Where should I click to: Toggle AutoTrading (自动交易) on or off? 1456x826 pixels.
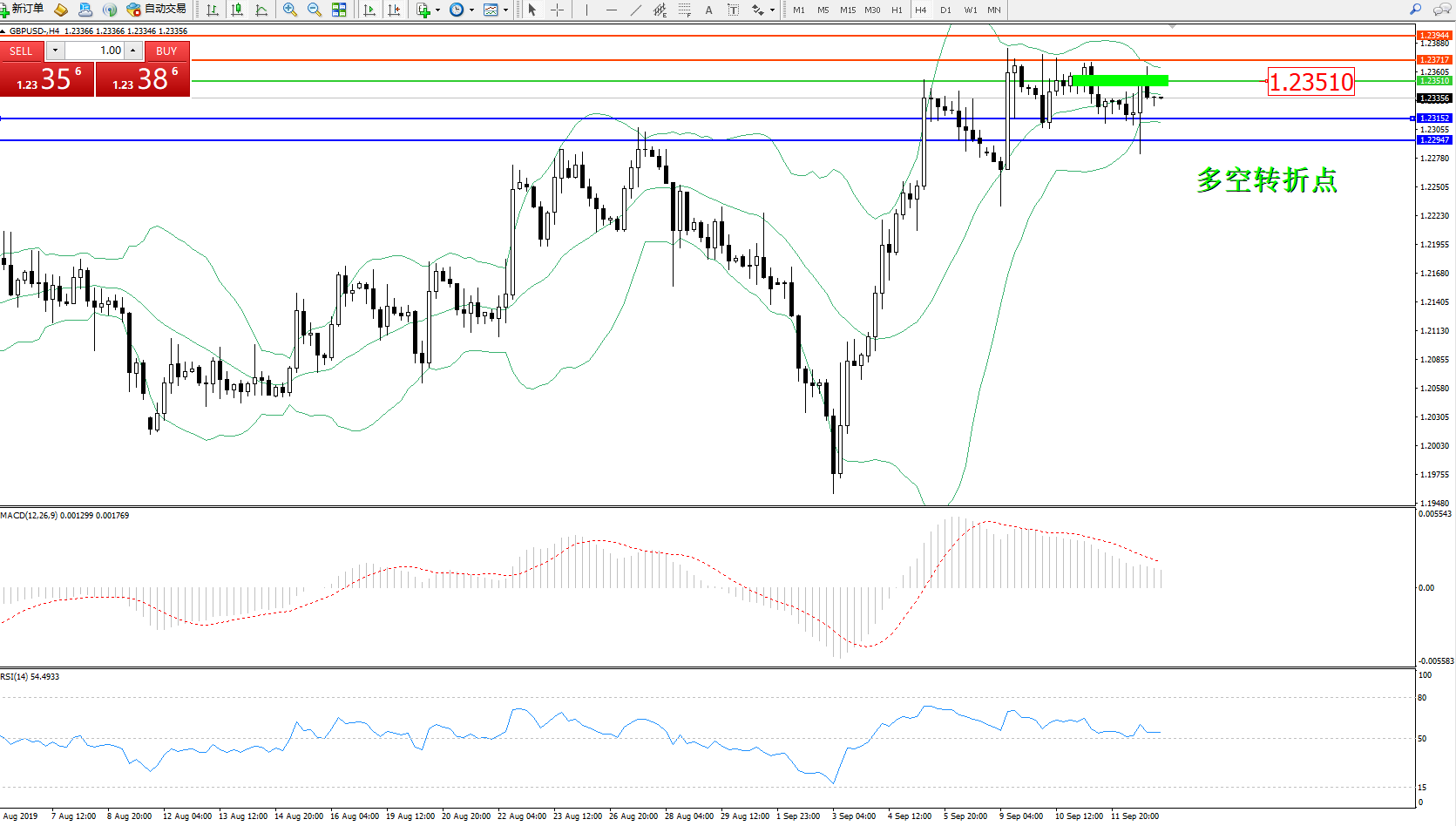[157, 10]
